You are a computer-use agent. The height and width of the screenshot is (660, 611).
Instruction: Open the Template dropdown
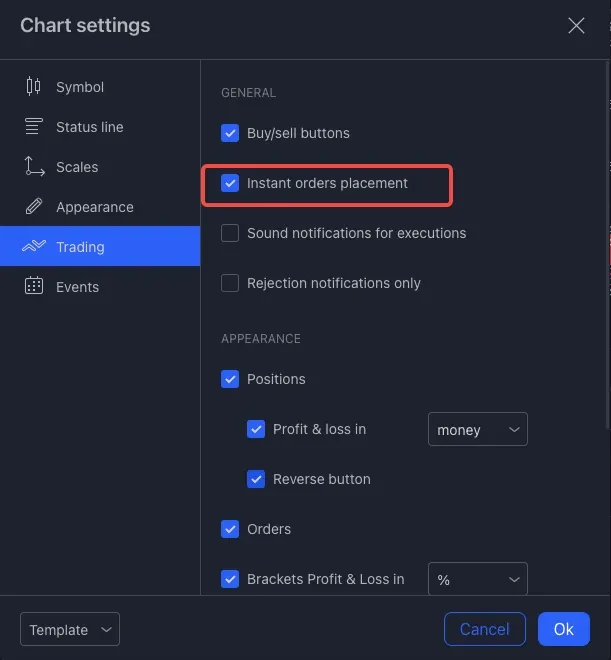click(x=70, y=629)
